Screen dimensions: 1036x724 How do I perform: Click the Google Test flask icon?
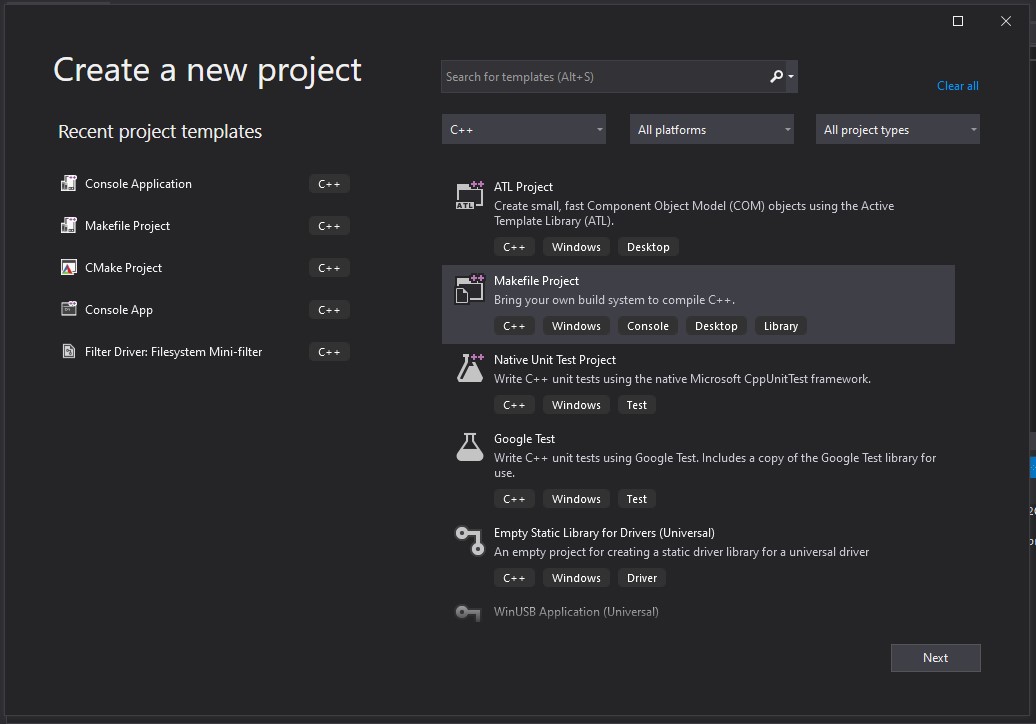pos(470,447)
